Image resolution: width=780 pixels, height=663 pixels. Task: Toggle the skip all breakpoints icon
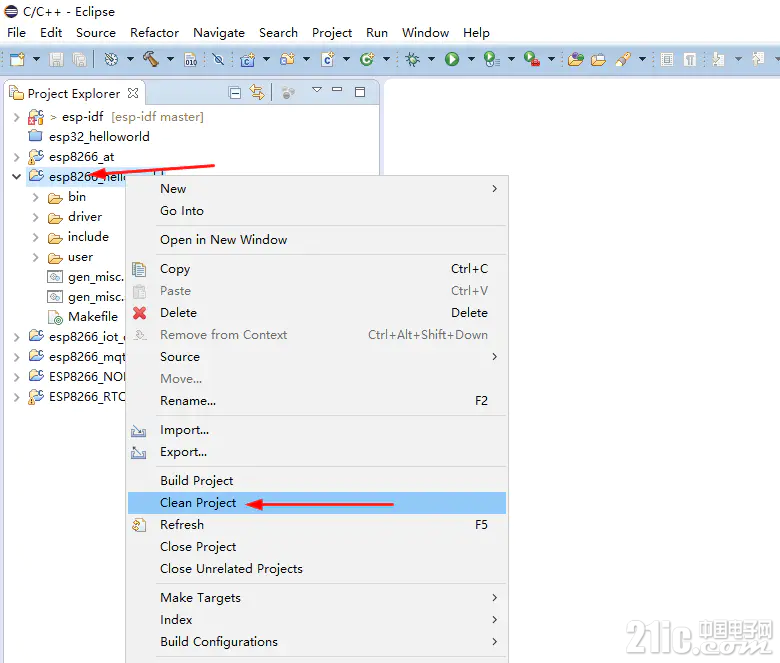218,60
